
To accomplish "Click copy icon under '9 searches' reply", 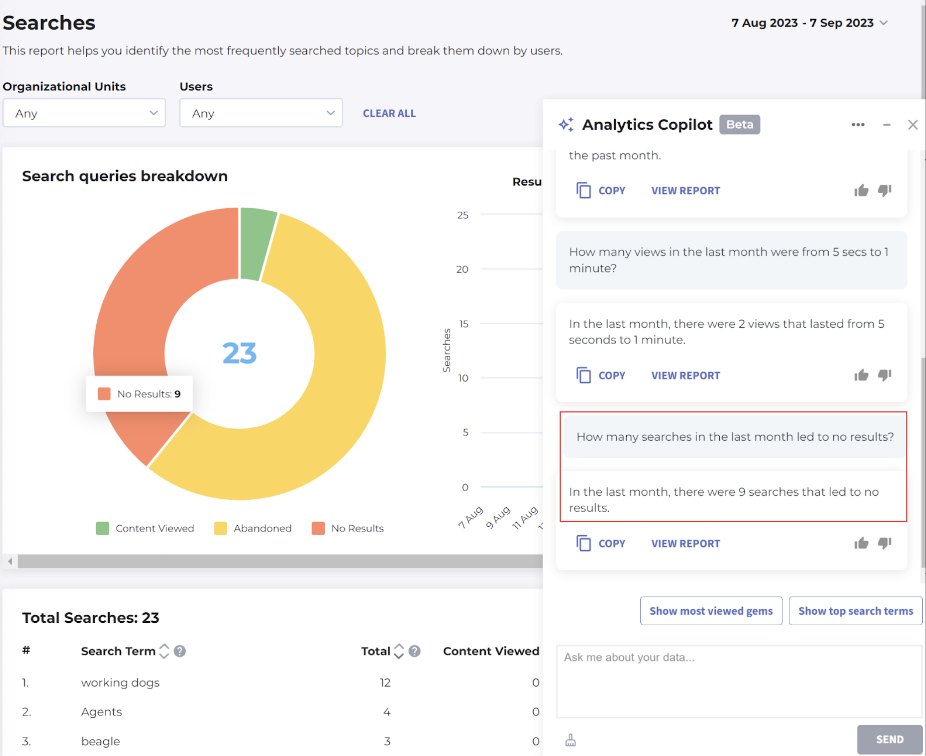I will (x=583, y=543).
